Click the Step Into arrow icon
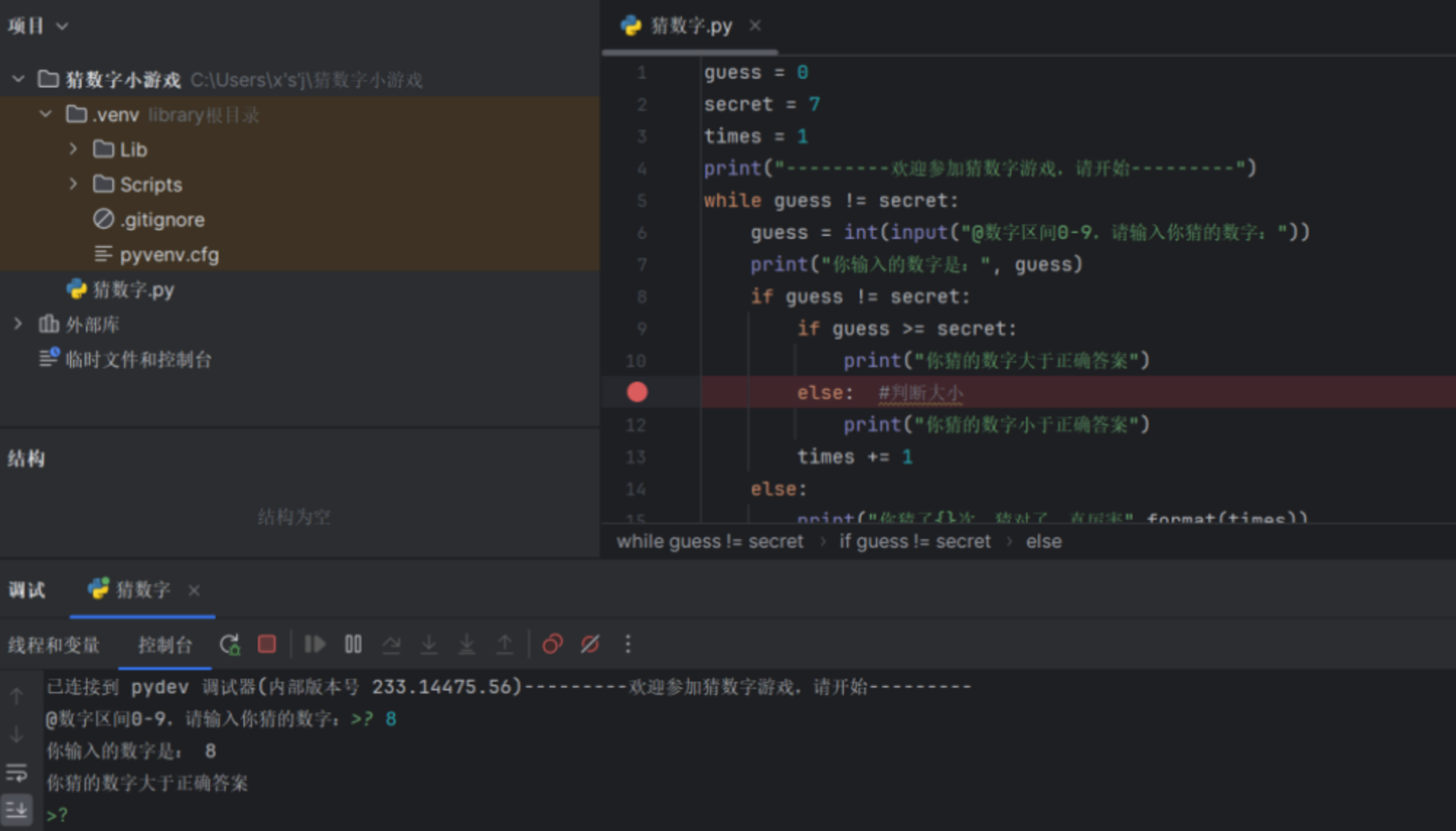Image resolution: width=1456 pixels, height=831 pixels. point(429,645)
